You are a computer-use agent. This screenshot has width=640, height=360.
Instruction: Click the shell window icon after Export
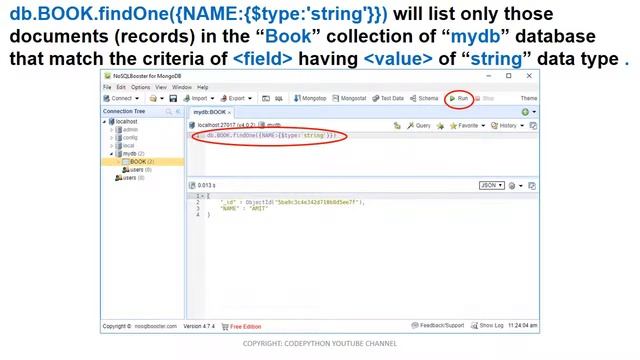266,98
